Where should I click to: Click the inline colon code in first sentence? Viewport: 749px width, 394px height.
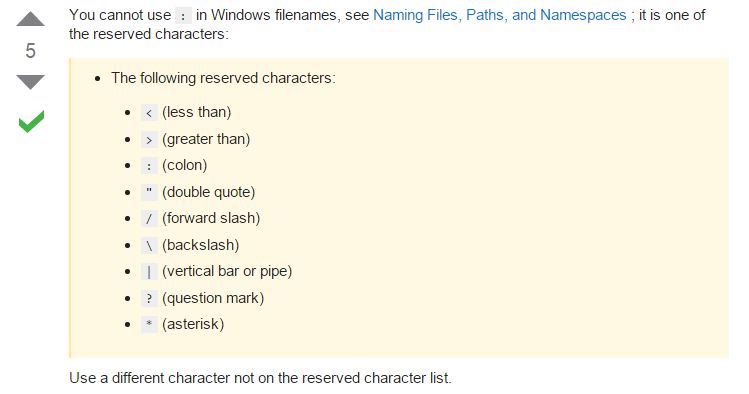[x=183, y=16]
